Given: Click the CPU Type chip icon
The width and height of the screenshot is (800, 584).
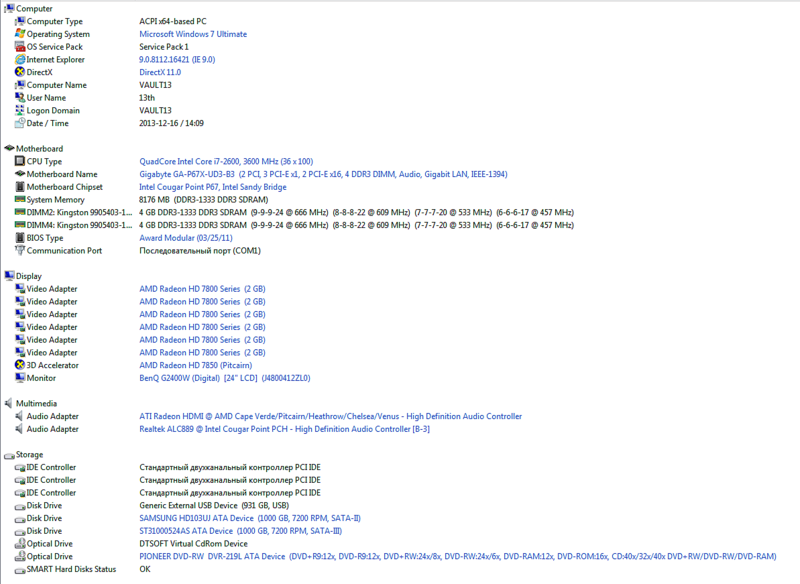Looking at the screenshot, I should coord(20,161).
